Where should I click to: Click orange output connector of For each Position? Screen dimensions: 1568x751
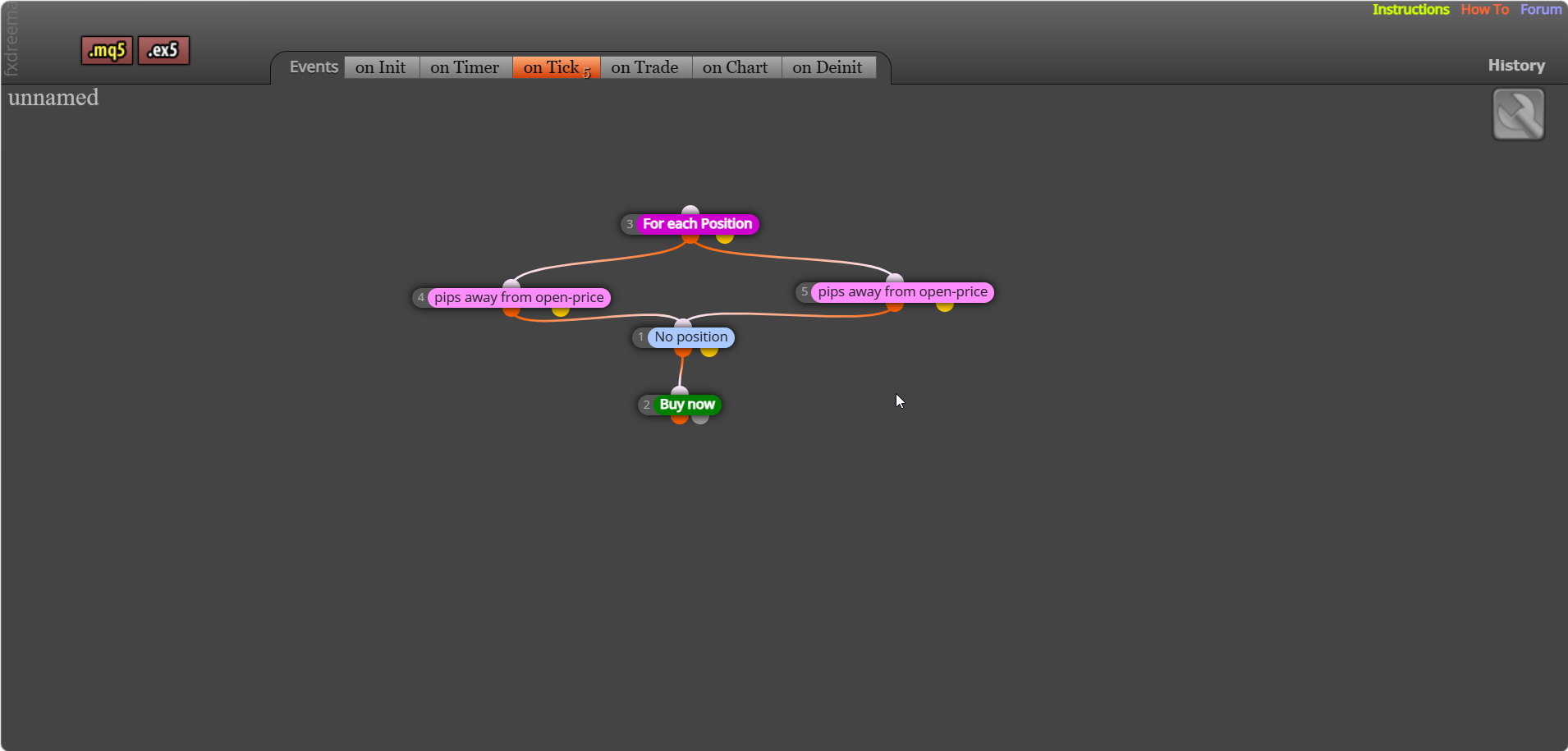(690, 238)
